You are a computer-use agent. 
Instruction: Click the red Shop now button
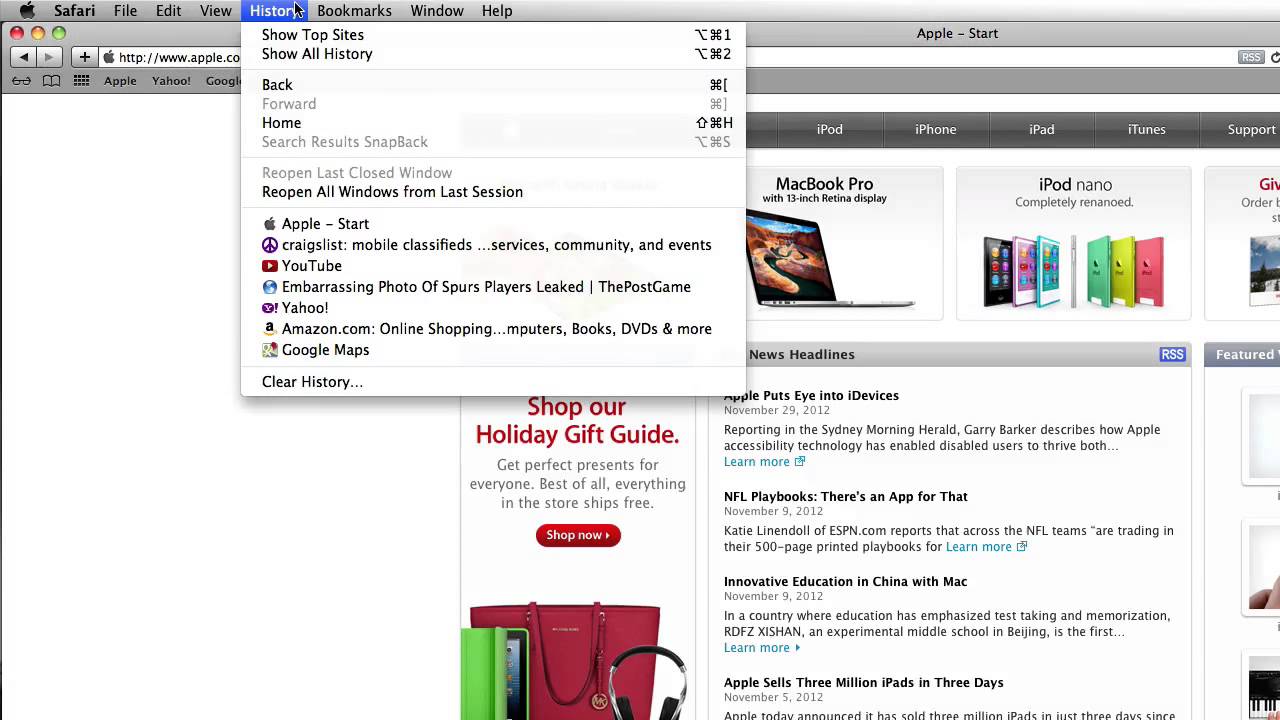point(578,535)
